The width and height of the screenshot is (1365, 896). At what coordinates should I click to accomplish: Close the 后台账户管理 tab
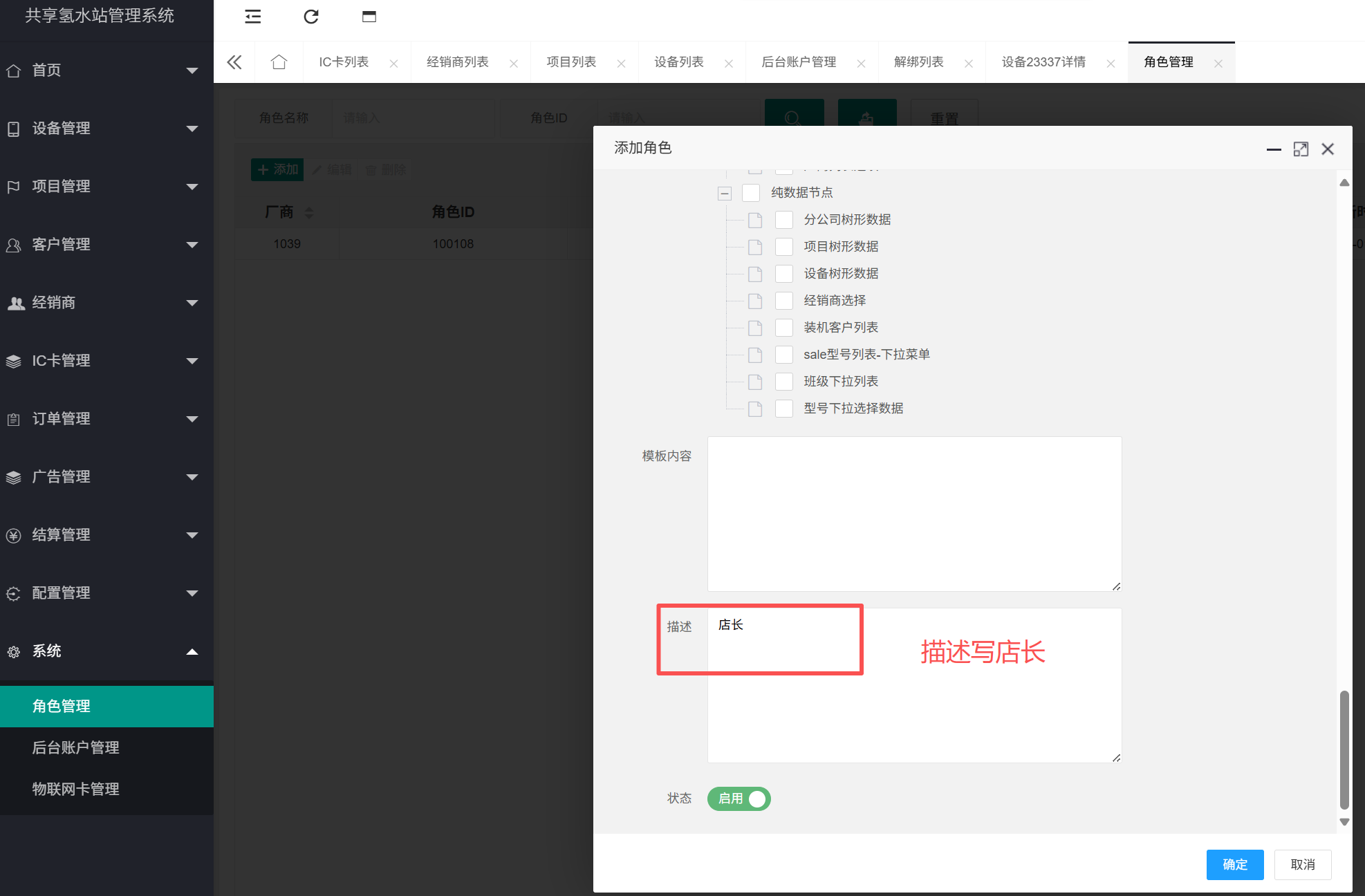click(862, 64)
